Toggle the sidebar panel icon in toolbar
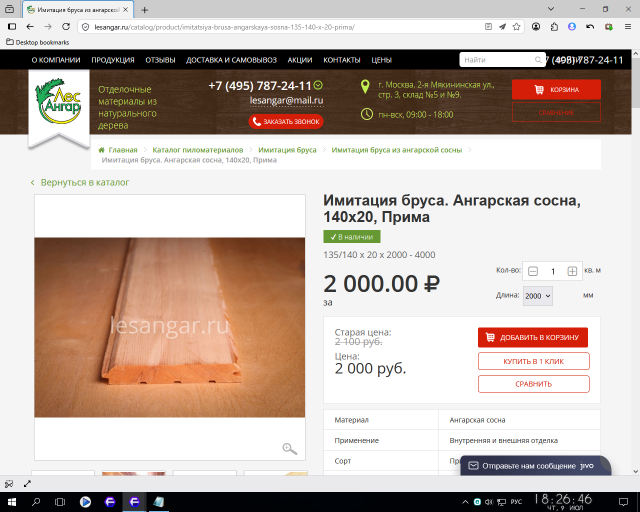 pos(12,27)
